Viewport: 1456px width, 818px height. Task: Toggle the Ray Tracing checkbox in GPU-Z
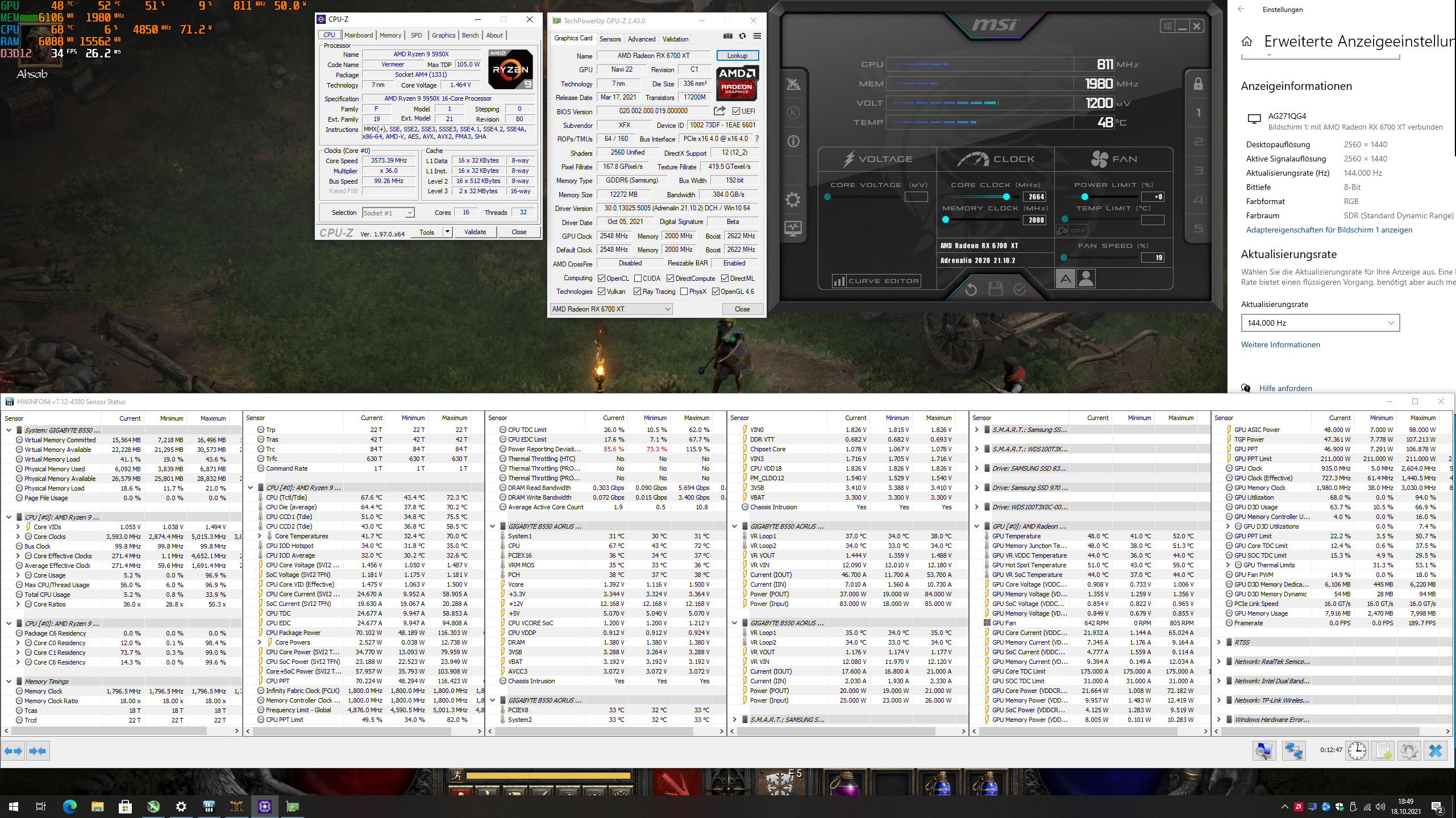click(x=636, y=292)
